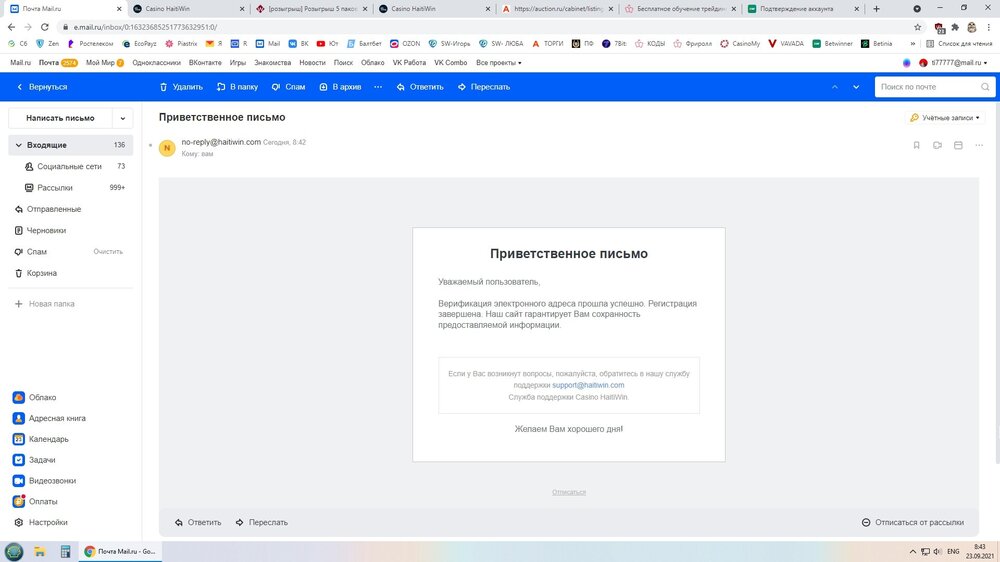Screen dimensions: 1000x562
Task: Open the Учётные записи dropdown
Action: pos(945,118)
